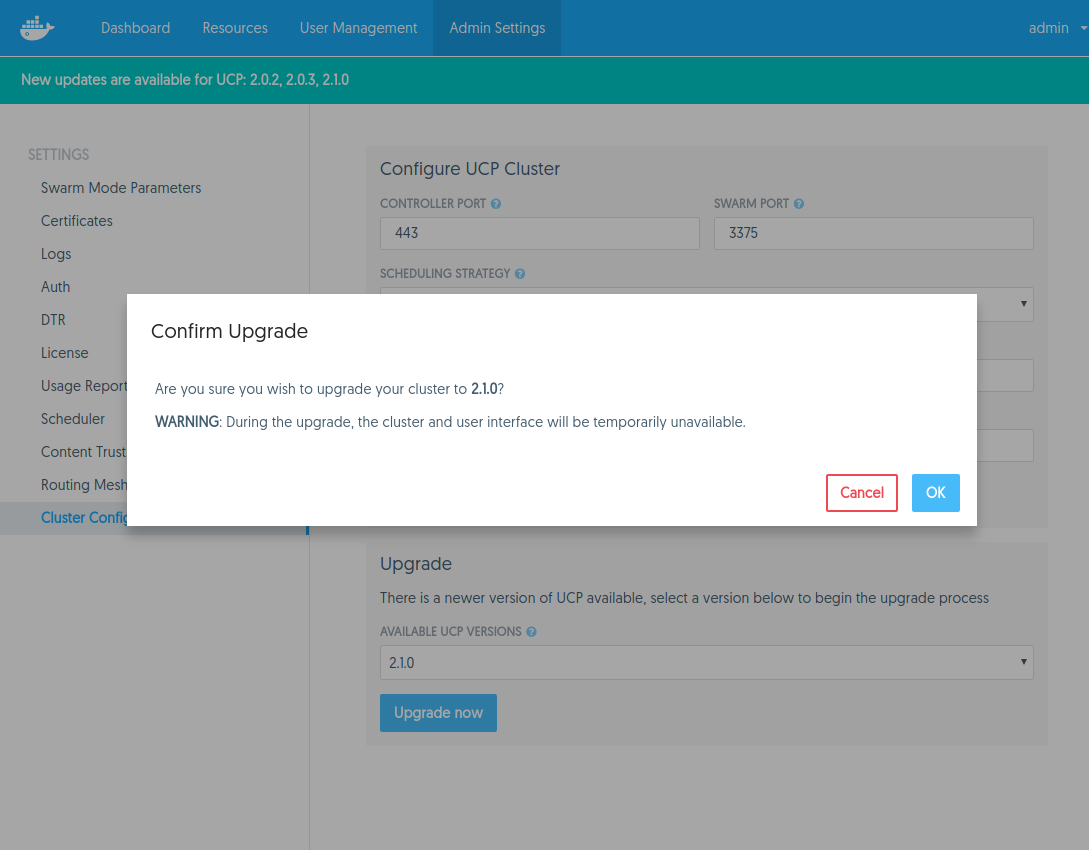Click the Swarm Port input field
This screenshot has width=1089, height=850.
[873, 233]
